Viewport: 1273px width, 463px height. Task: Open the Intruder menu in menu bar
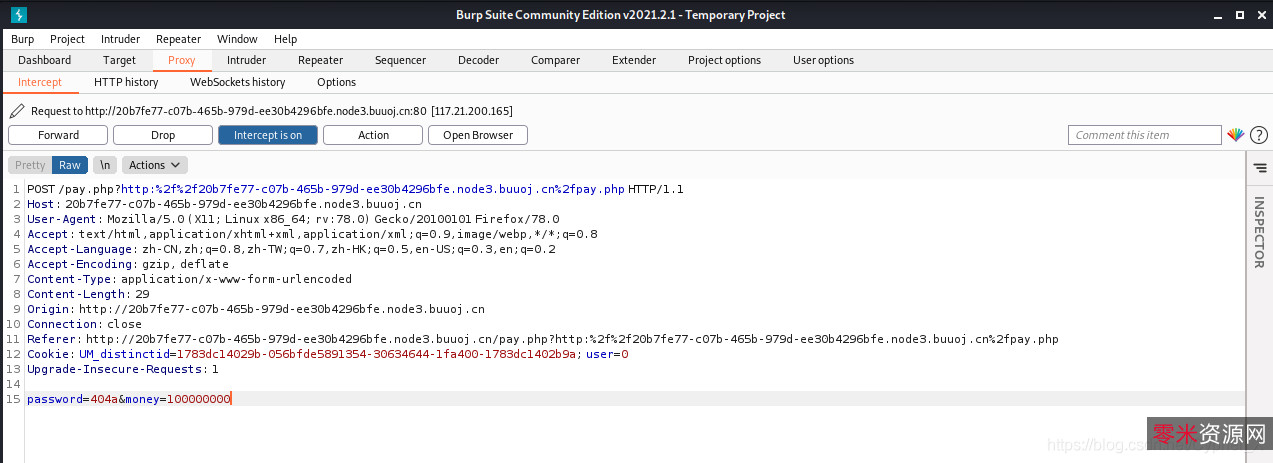click(120, 39)
